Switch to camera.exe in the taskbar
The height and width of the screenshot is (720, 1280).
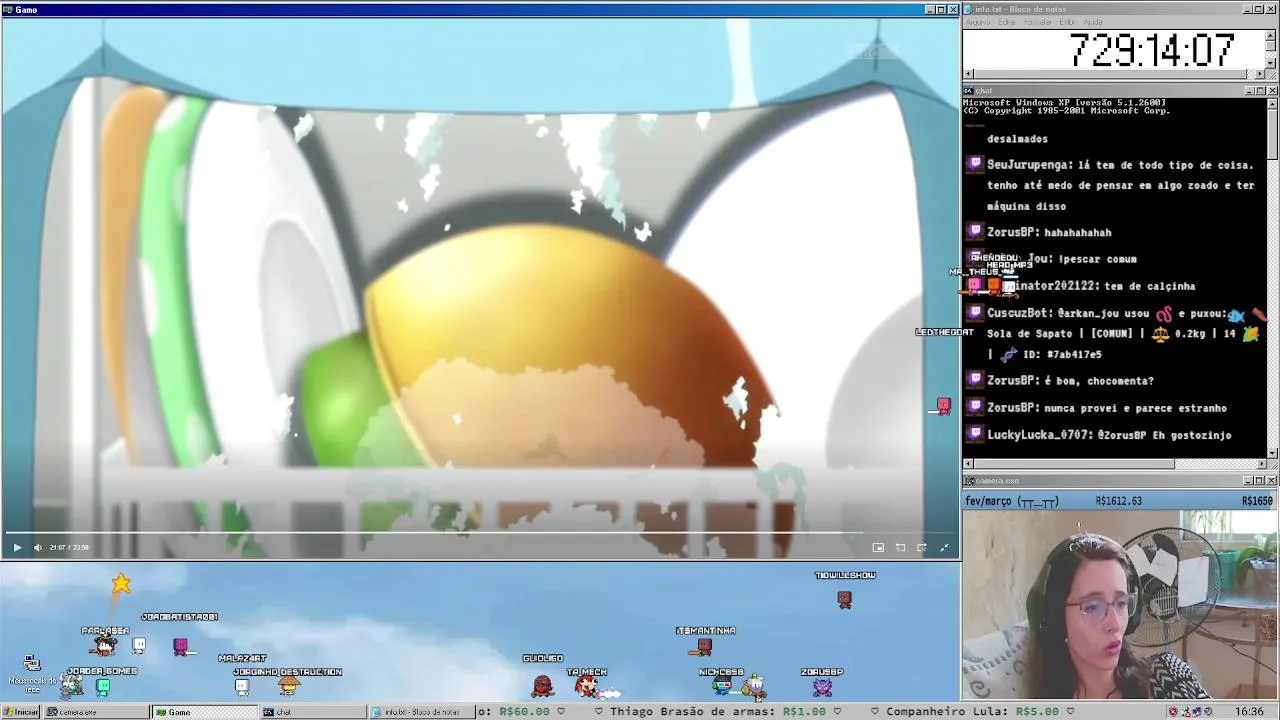(95, 712)
